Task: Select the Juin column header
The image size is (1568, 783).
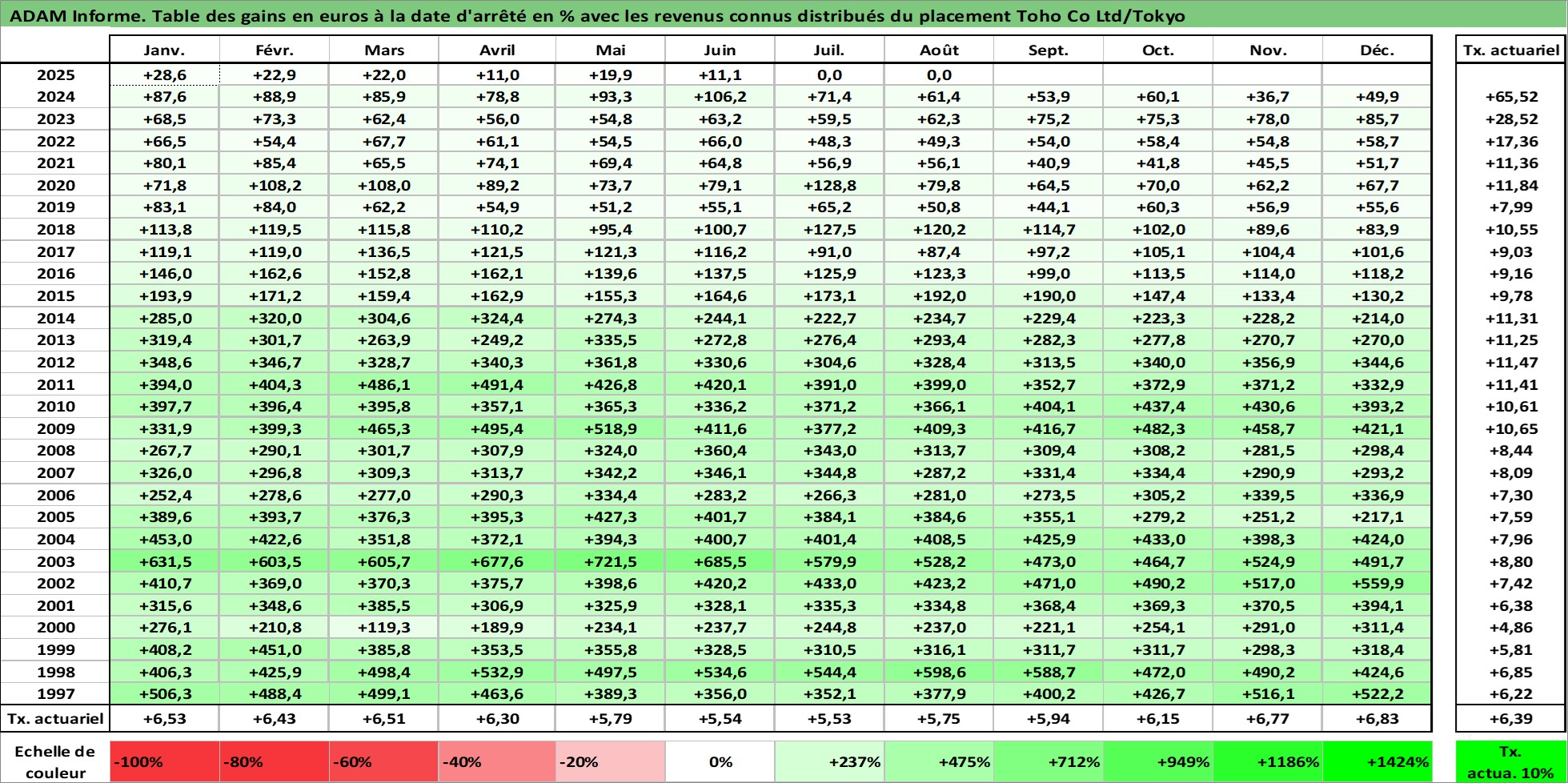Action: point(720,50)
